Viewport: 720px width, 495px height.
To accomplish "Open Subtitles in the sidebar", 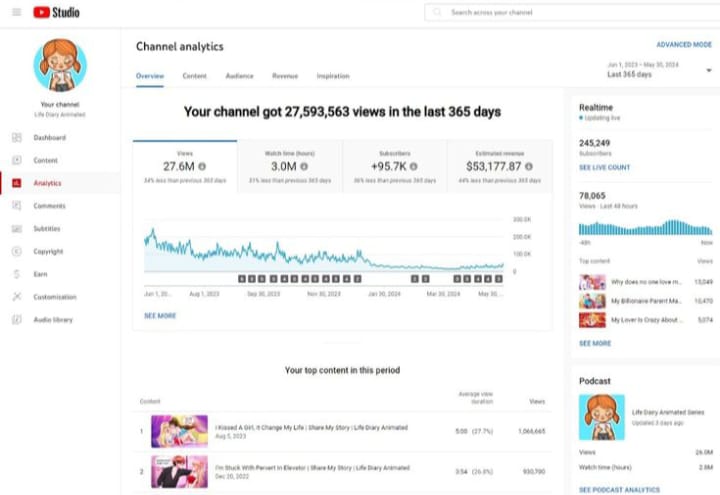I will (47, 229).
